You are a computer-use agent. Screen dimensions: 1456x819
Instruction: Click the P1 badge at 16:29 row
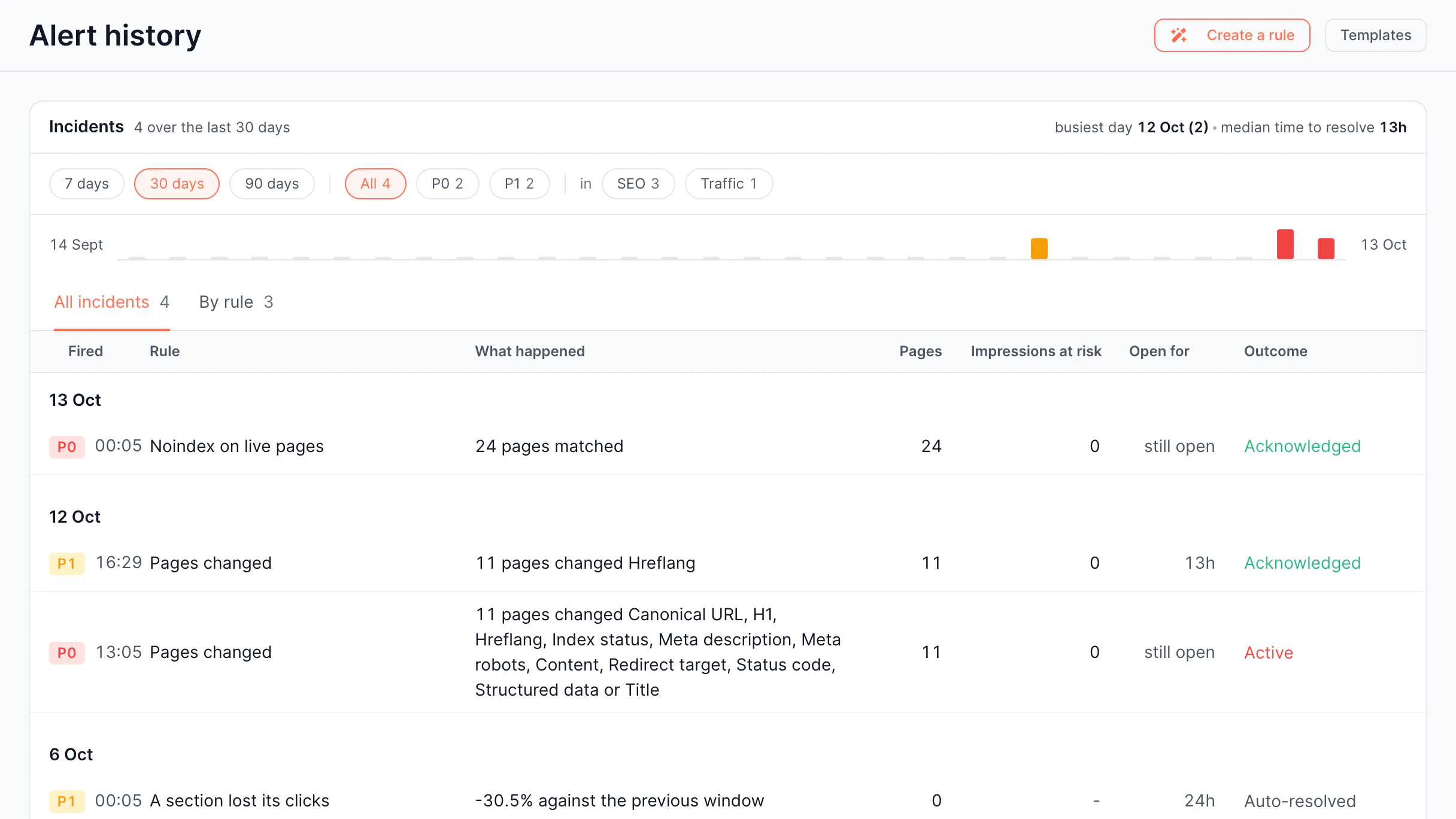coord(67,563)
